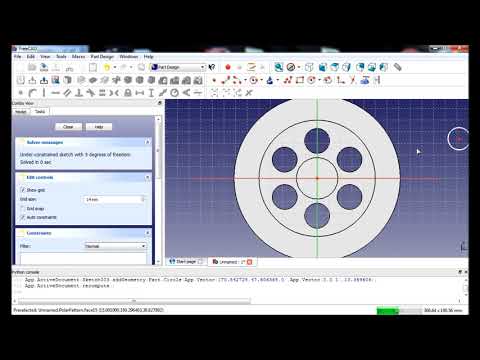480x360 pixels.
Task: Select the create circle tool
Action: coord(254,80)
